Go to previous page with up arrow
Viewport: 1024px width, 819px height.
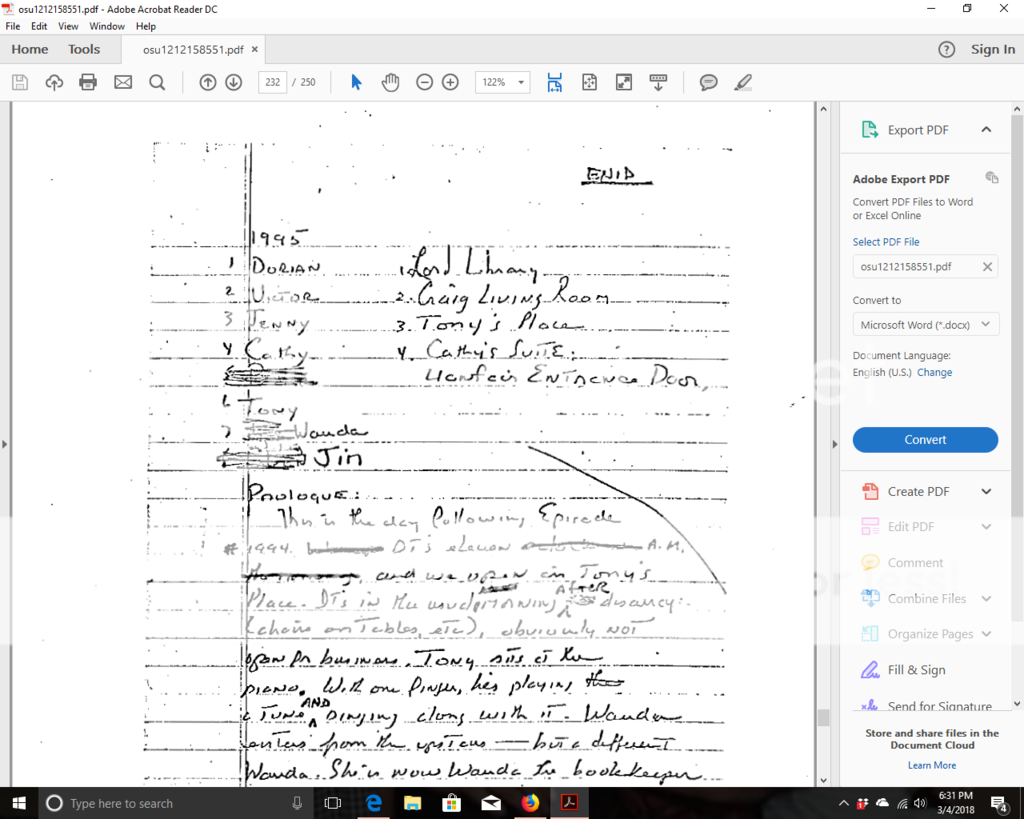207,82
